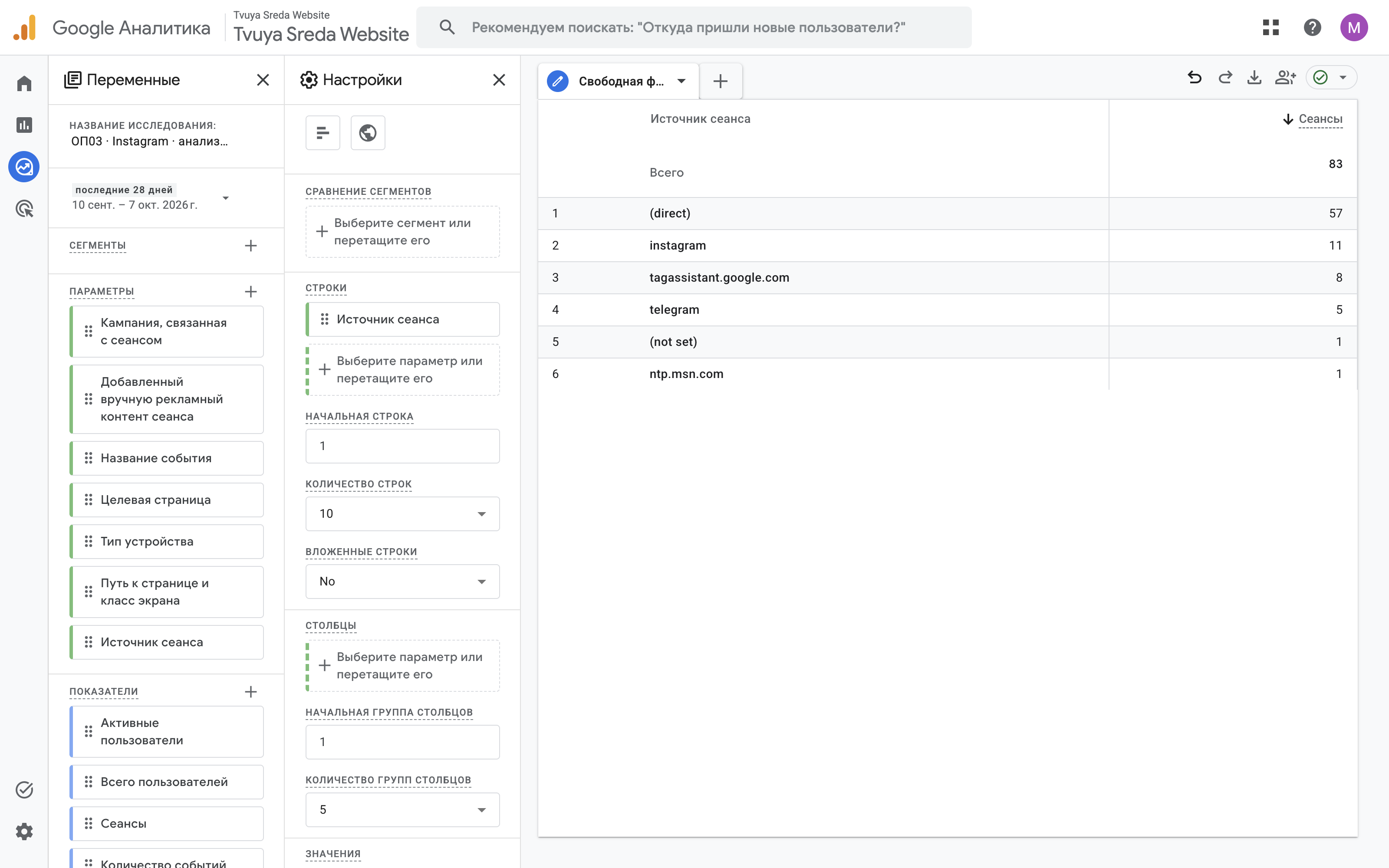Click the undo arrow icon
Image resolution: width=1389 pixels, height=868 pixels.
pos(1195,78)
